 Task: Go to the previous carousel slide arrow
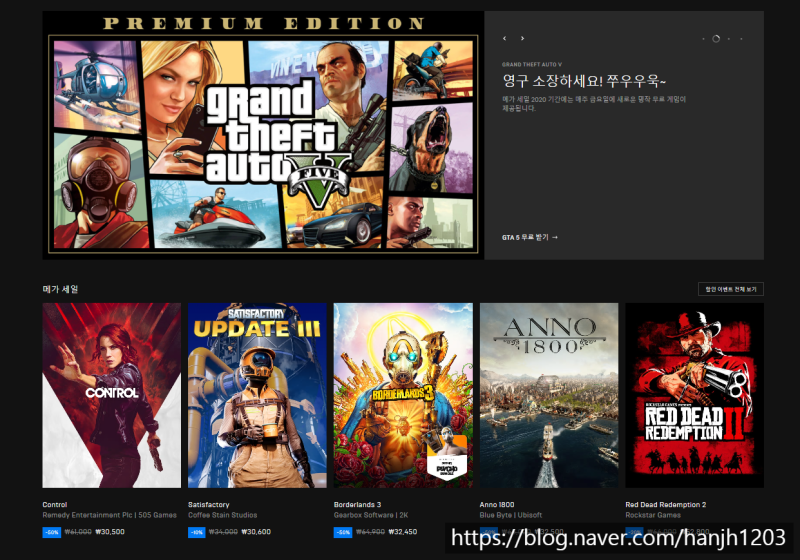505,38
